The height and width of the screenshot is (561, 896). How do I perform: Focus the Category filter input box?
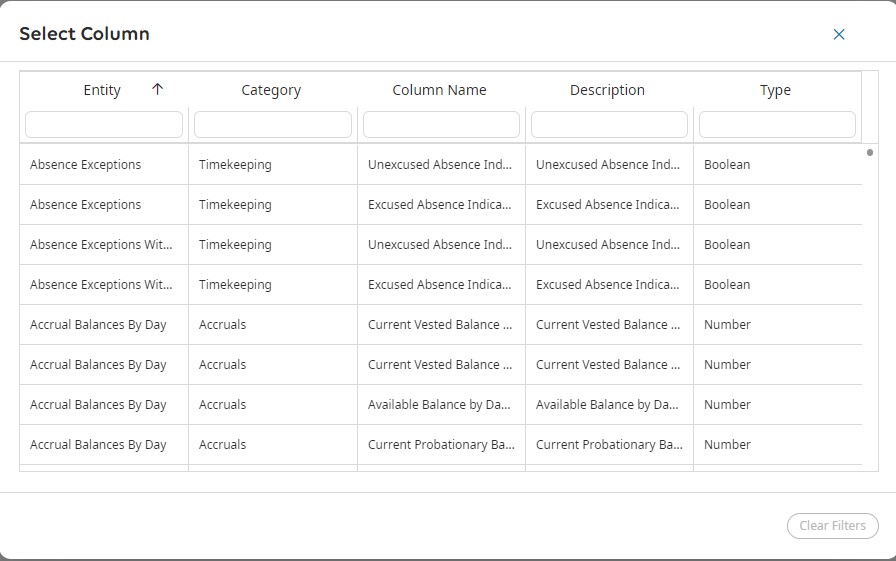272,124
